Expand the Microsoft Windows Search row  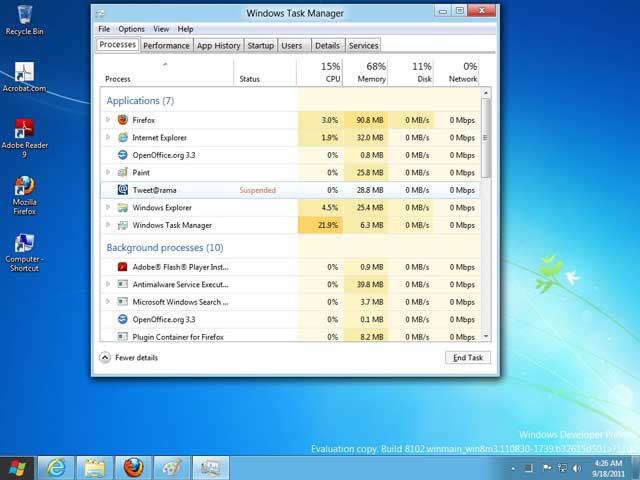[108, 301]
